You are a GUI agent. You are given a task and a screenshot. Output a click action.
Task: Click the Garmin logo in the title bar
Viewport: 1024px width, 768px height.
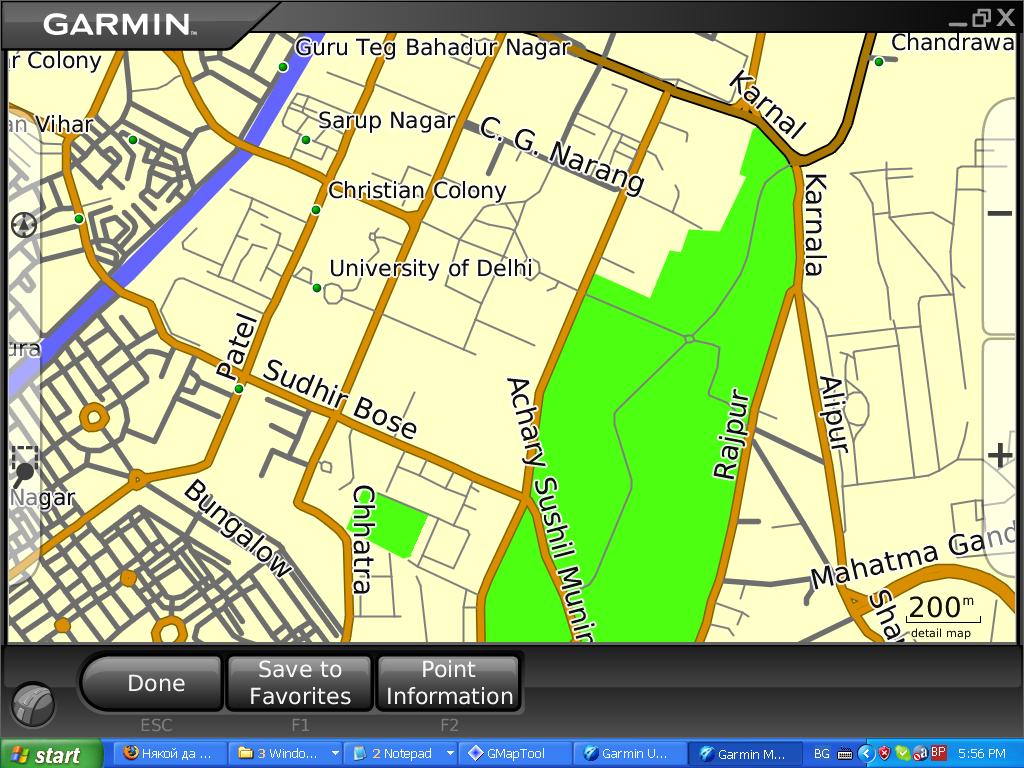point(118,25)
